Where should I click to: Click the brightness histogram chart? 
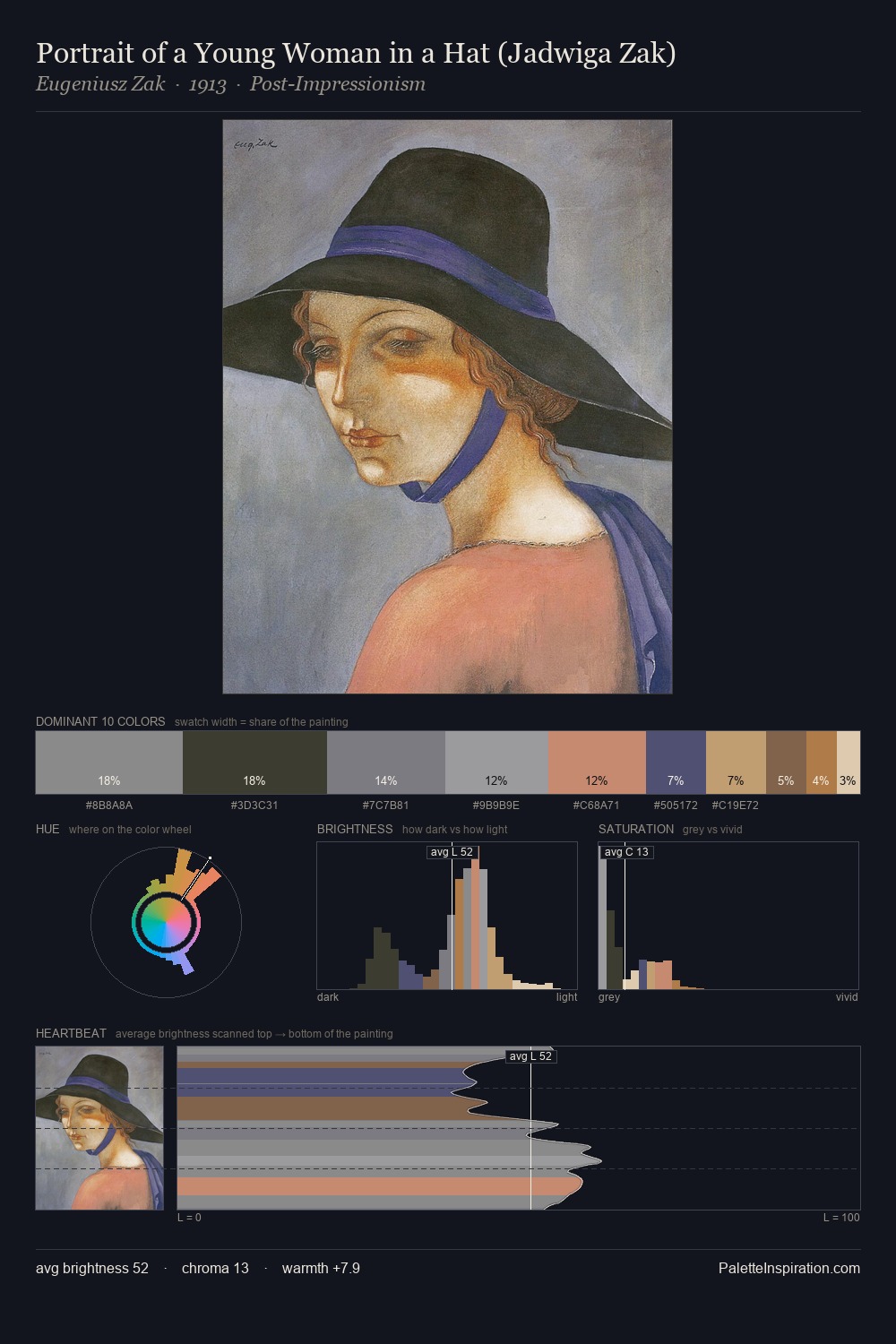(x=447, y=916)
